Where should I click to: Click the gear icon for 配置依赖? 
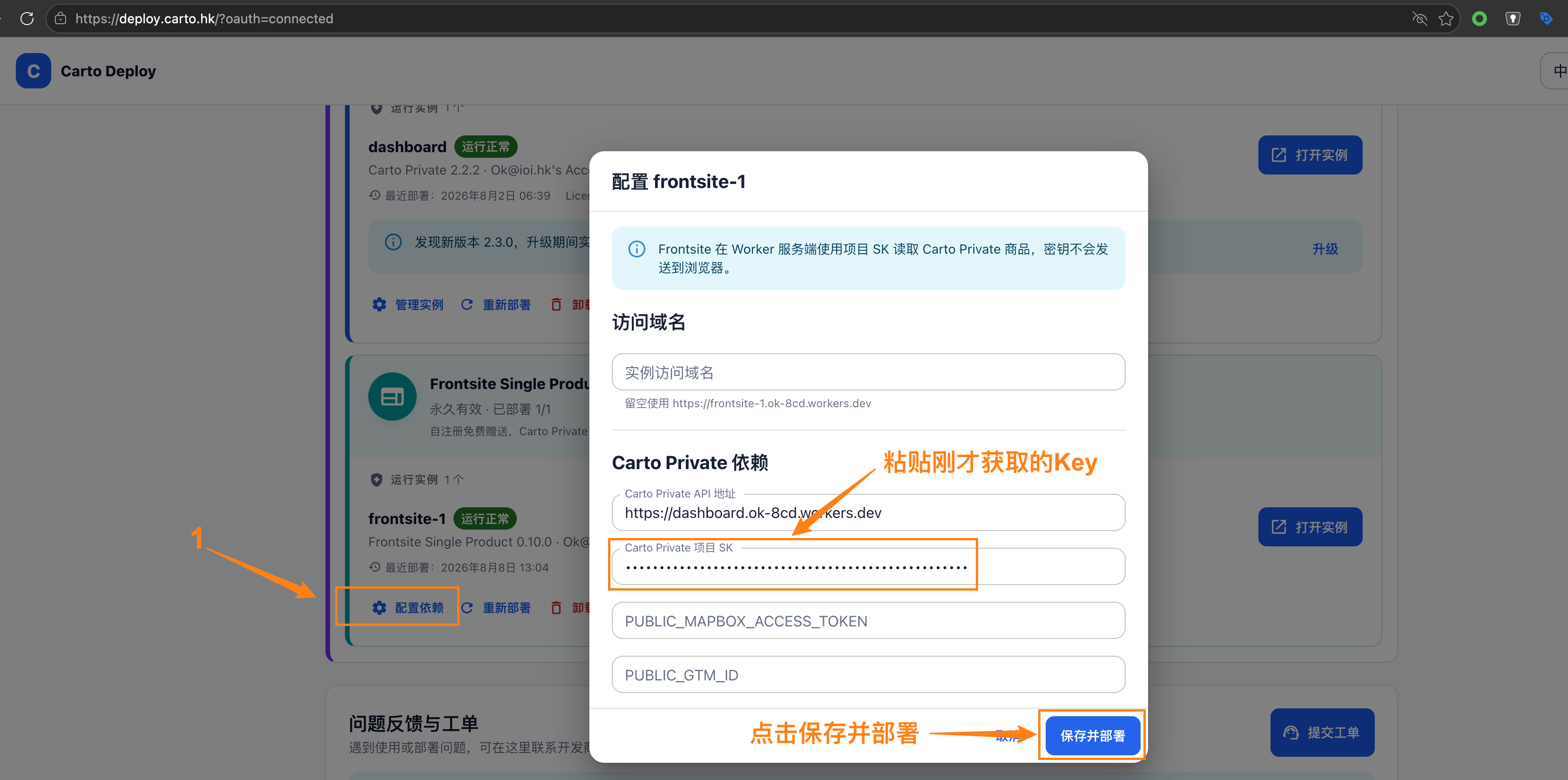click(379, 607)
